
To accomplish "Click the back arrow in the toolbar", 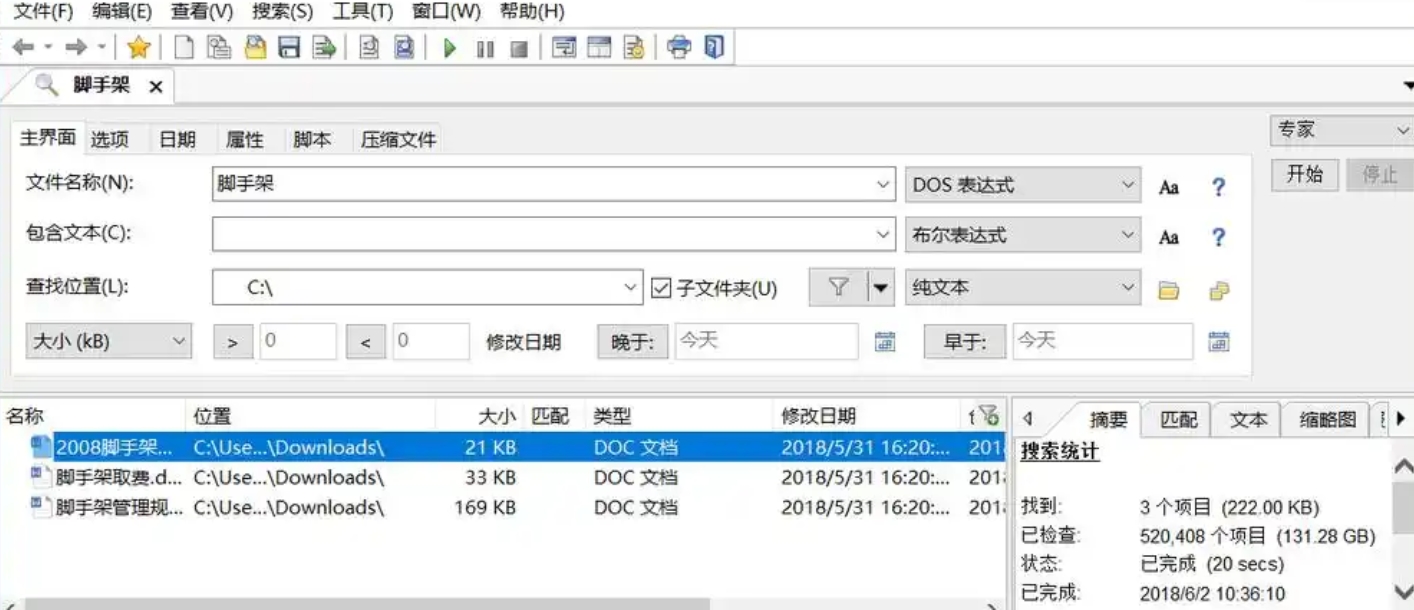I will pos(22,47).
